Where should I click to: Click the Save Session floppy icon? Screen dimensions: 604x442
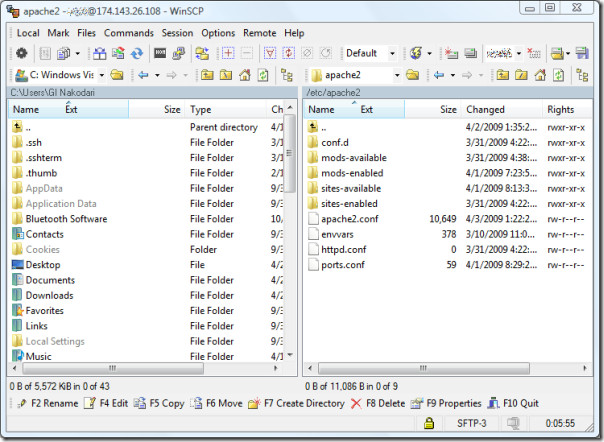point(582,53)
